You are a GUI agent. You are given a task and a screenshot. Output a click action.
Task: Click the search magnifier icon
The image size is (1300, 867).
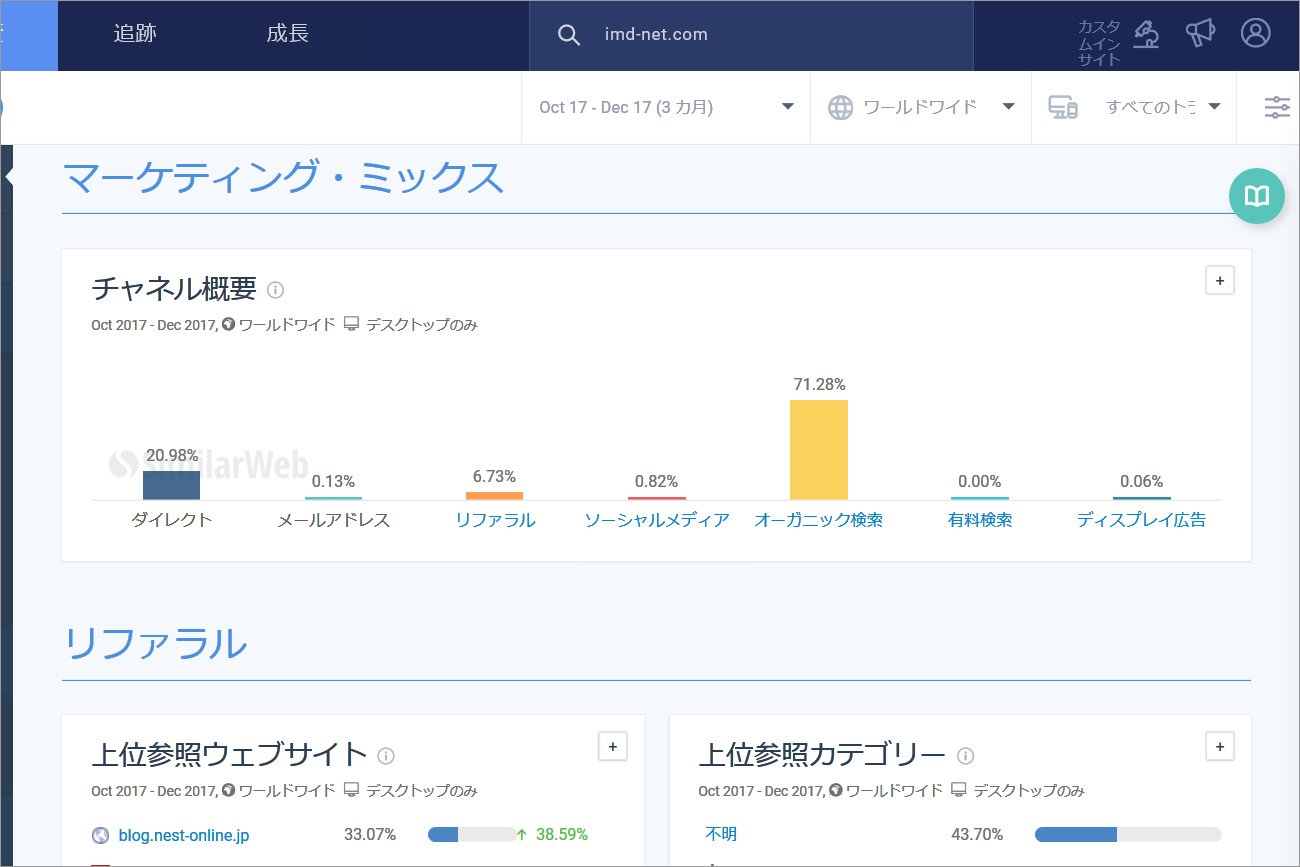point(568,35)
